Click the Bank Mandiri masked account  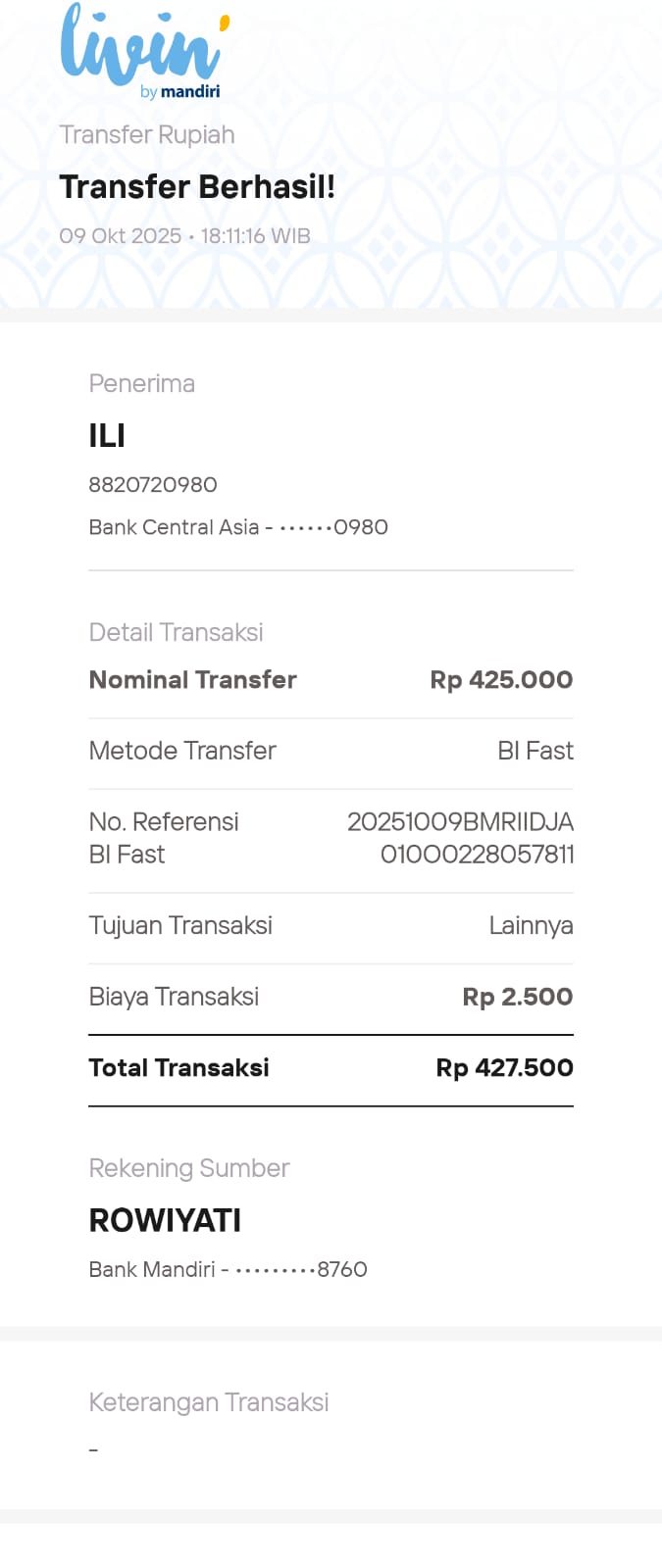tap(228, 1269)
